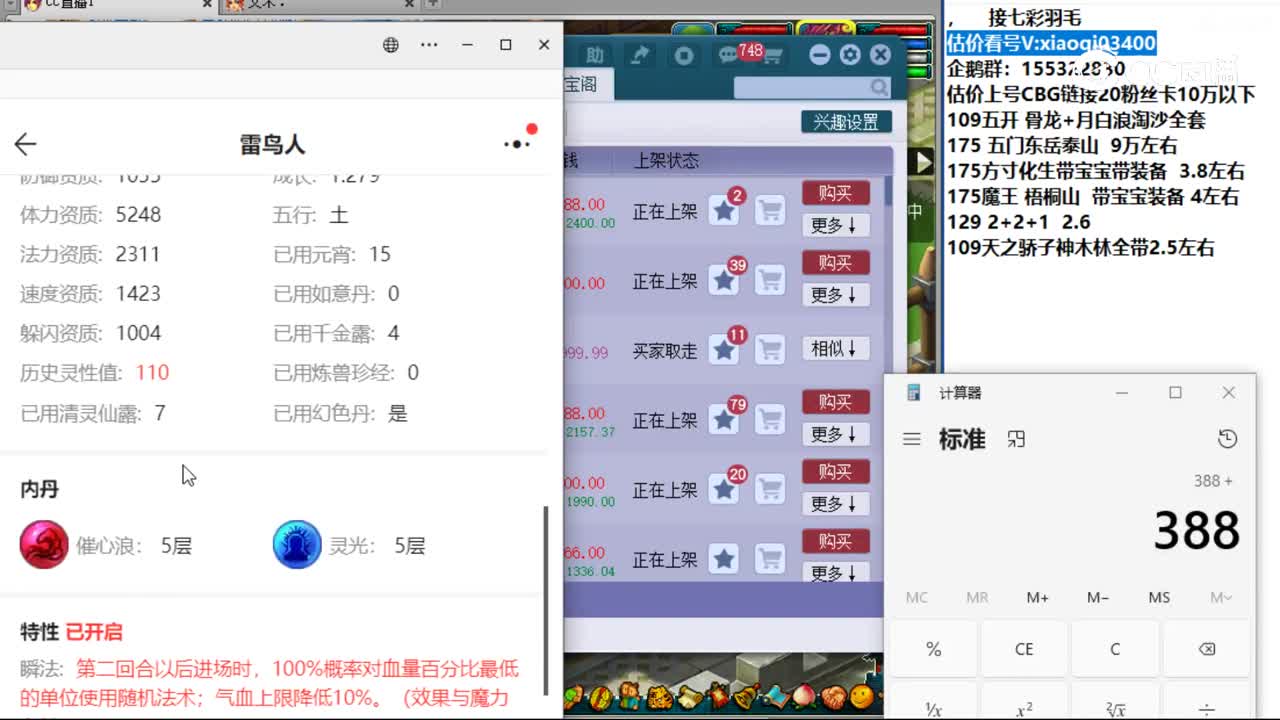This screenshot has height=720, width=1280.
Task: Enable calculator keep-on-top mode
Action: tap(1018, 438)
